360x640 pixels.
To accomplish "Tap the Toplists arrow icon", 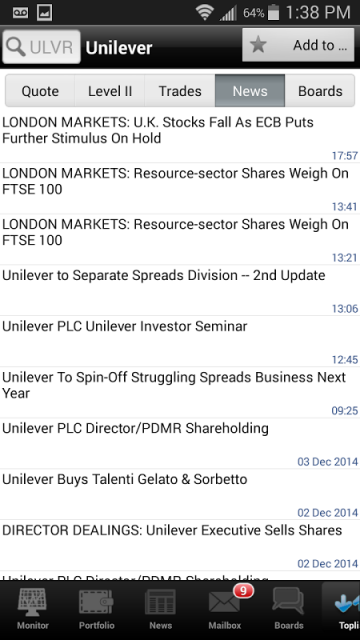I will pos(347,603).
